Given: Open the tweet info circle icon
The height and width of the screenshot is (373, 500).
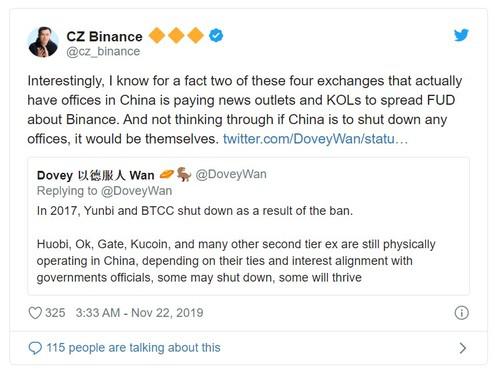Looking at the screenshot, I should click(x=462, y=313).
